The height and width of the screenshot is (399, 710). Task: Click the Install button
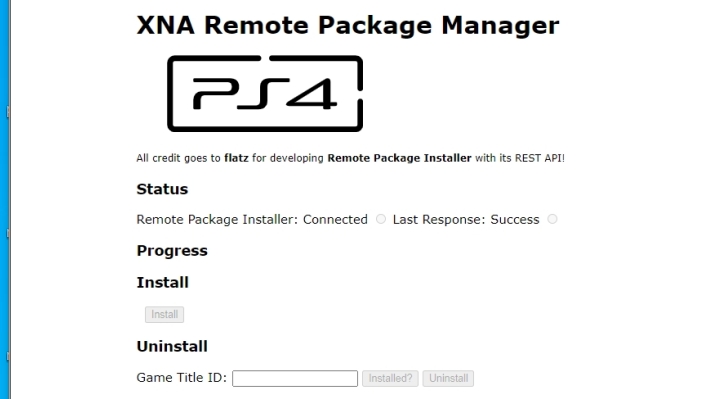(164, 314)
